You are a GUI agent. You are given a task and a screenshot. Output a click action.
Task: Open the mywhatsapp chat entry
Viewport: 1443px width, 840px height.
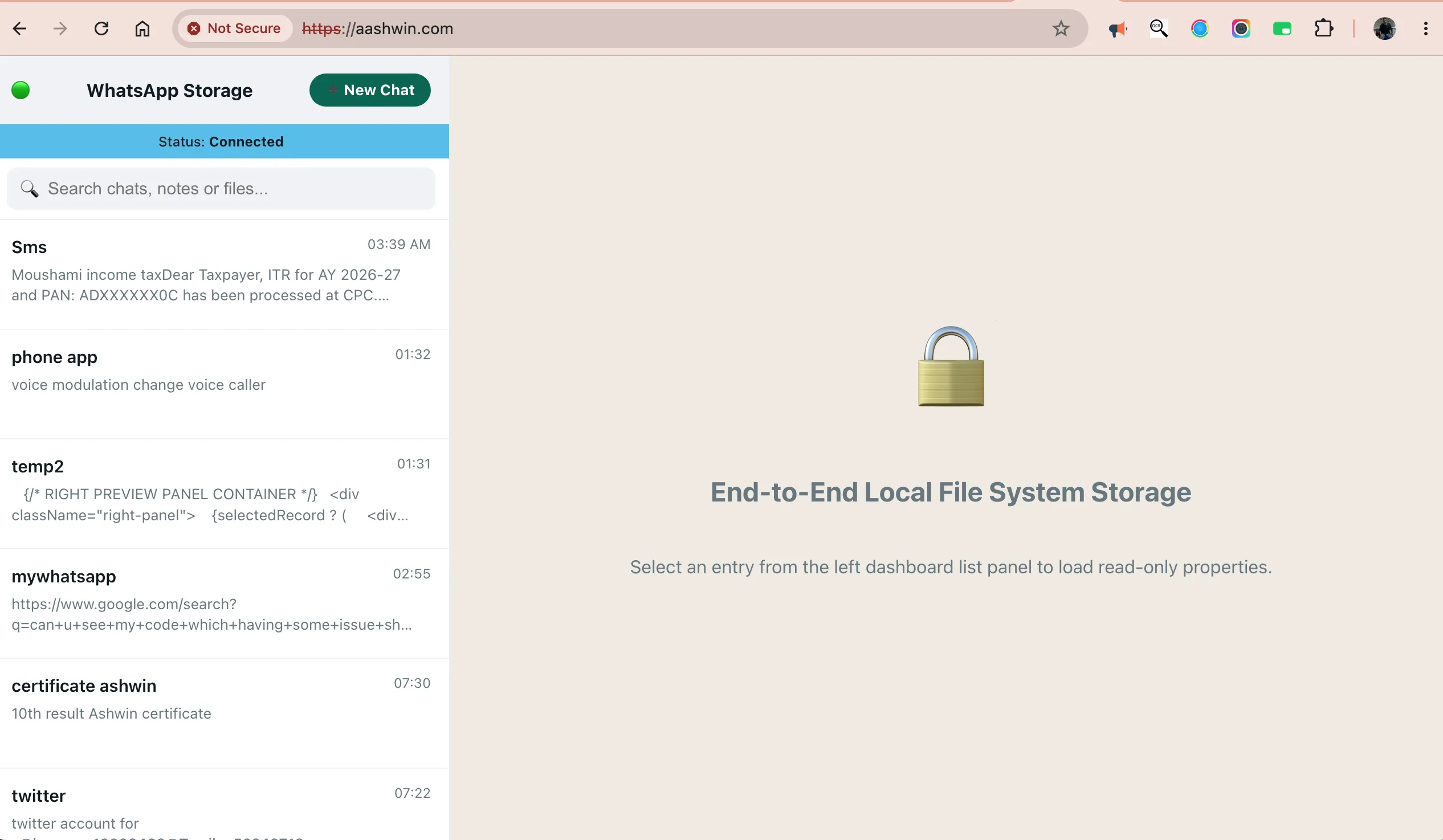(225, 604)
